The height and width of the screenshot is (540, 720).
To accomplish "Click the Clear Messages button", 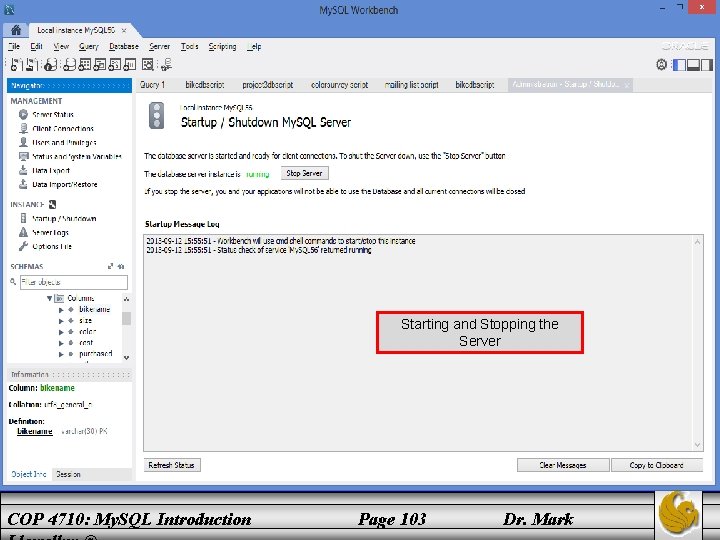I will pyautogui.click(x=563, y=465).
